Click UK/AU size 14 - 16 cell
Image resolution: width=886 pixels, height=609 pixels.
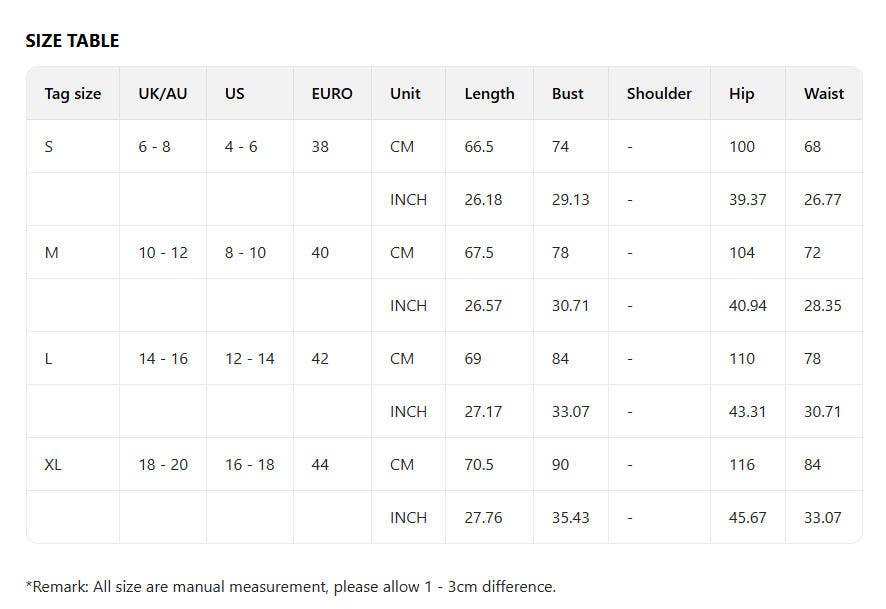163,359
